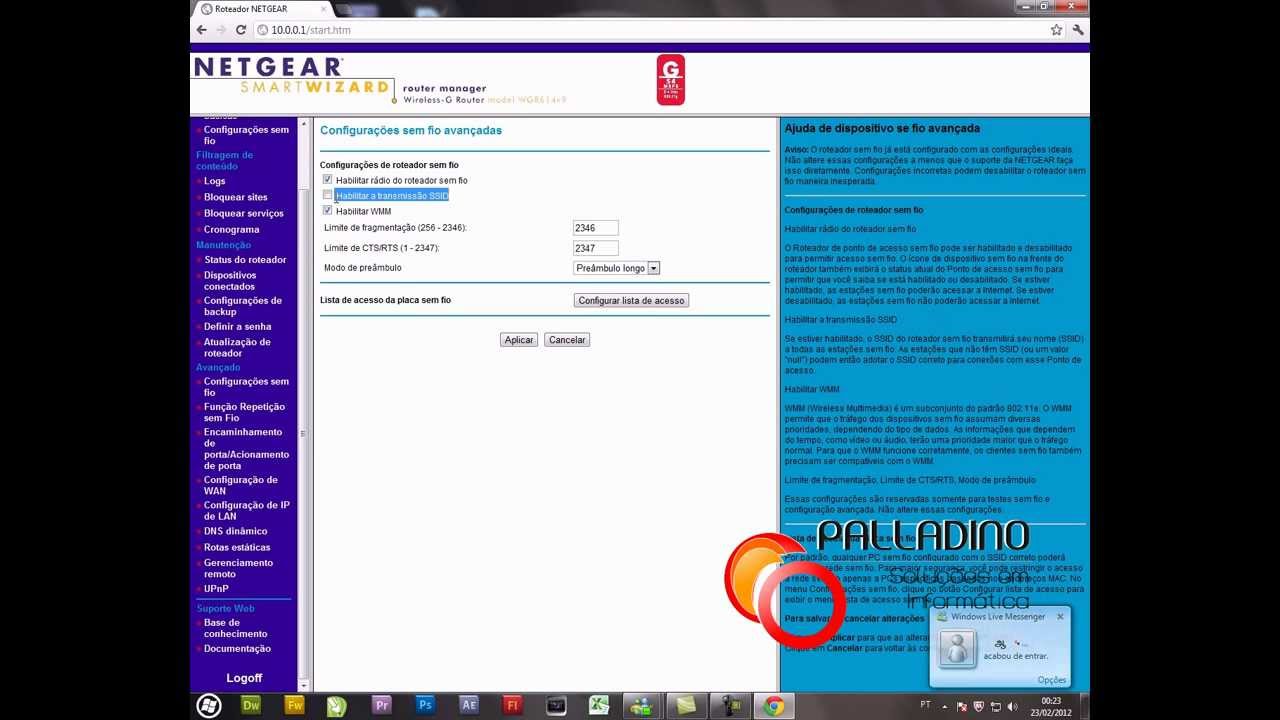The image size is (1280, 720).
Task: Click the address bar URL
Action: [x=311, y=30]
